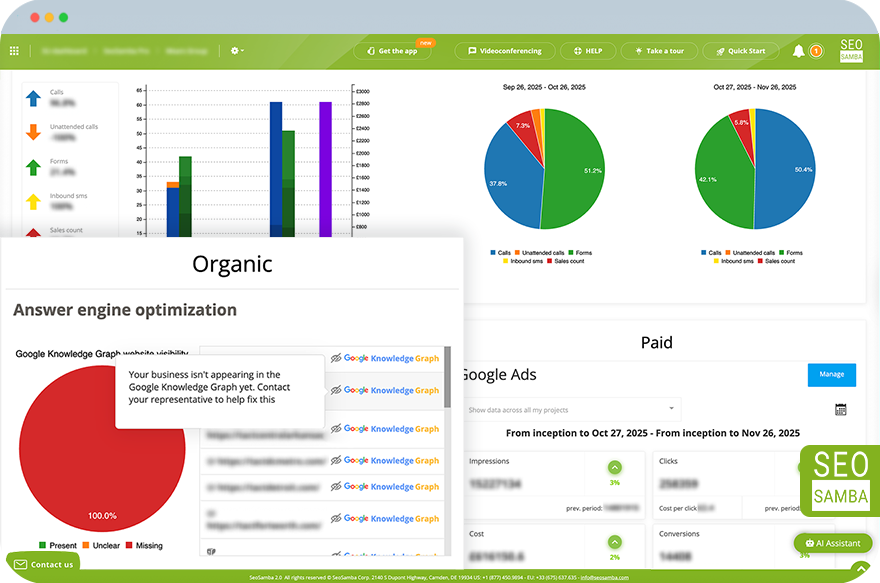Click the Knowledge Graph tooltip message
Viewport: 880px width, 583px height.
coord(209,387)
